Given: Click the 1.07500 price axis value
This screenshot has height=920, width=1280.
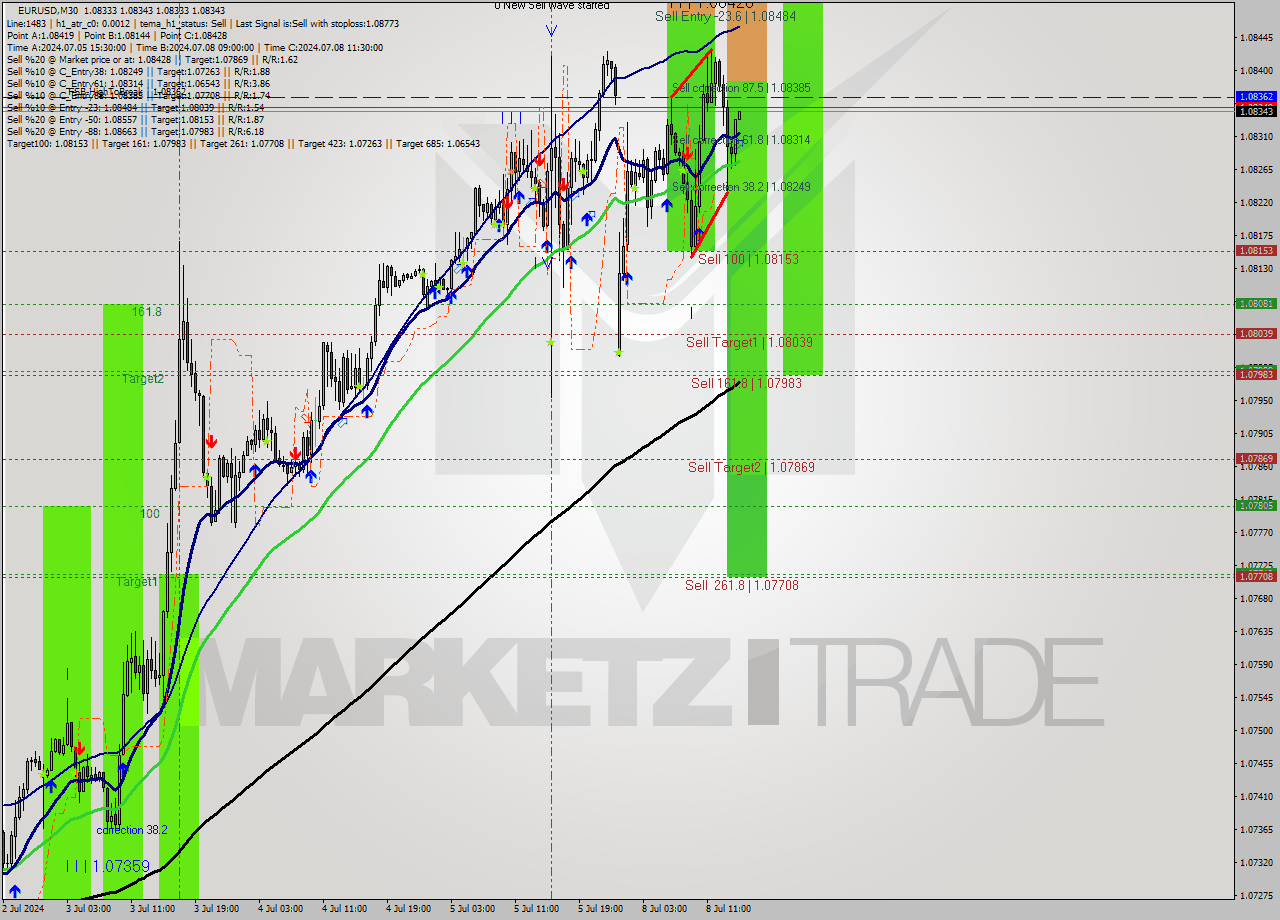Looking at the screenshot, I should [1255, 731].
